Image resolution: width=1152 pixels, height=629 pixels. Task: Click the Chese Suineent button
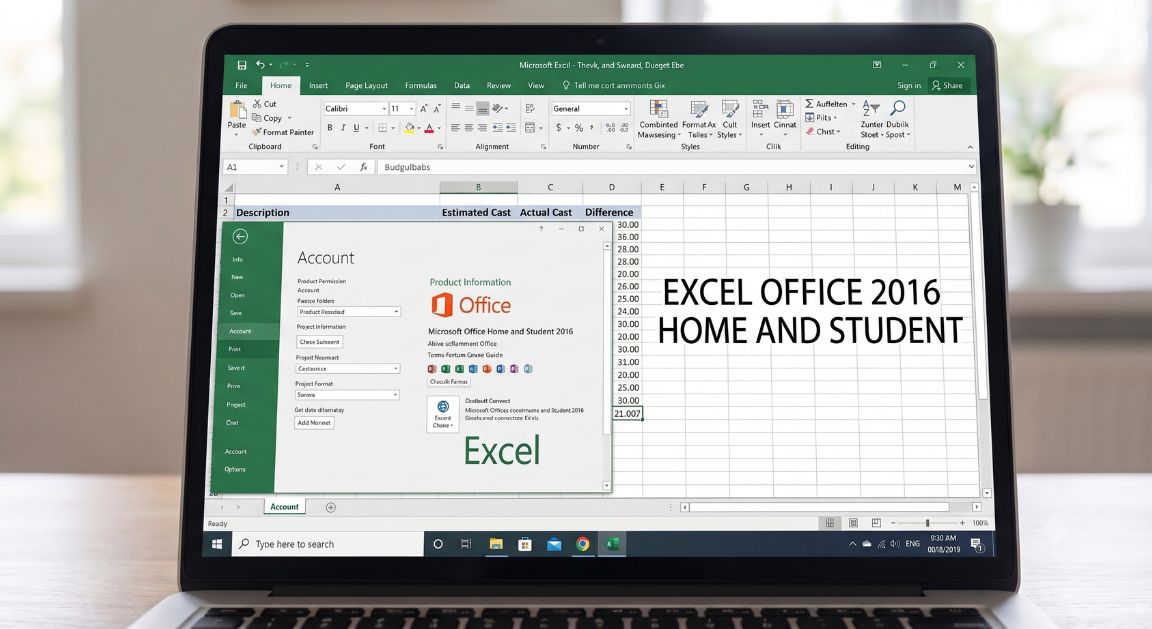pos(320,342)
